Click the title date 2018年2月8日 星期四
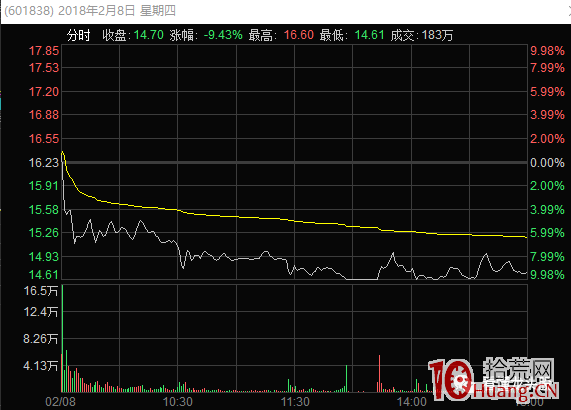This screenshot has height=410, width=571. 117,11
